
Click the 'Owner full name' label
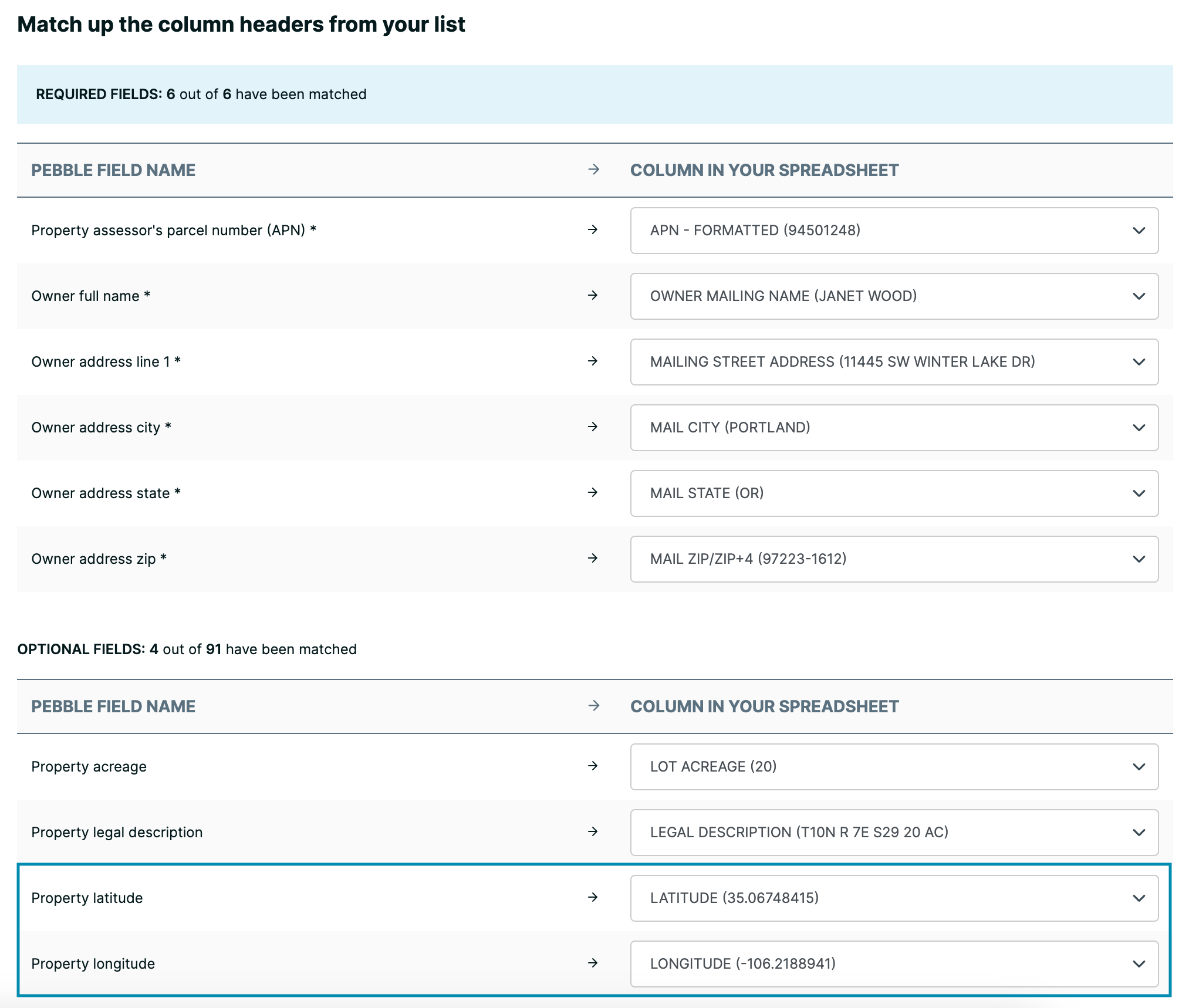tap(91, 296)
